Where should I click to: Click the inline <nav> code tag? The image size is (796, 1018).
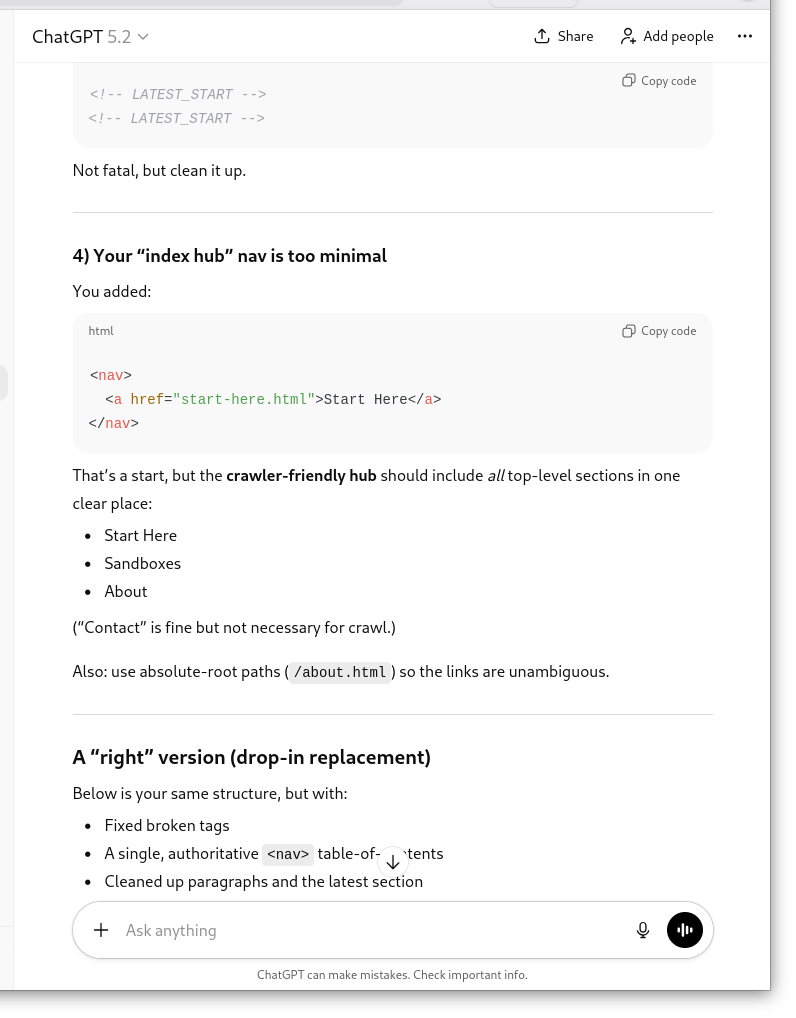pyautogui.click(x=288, y=854)
